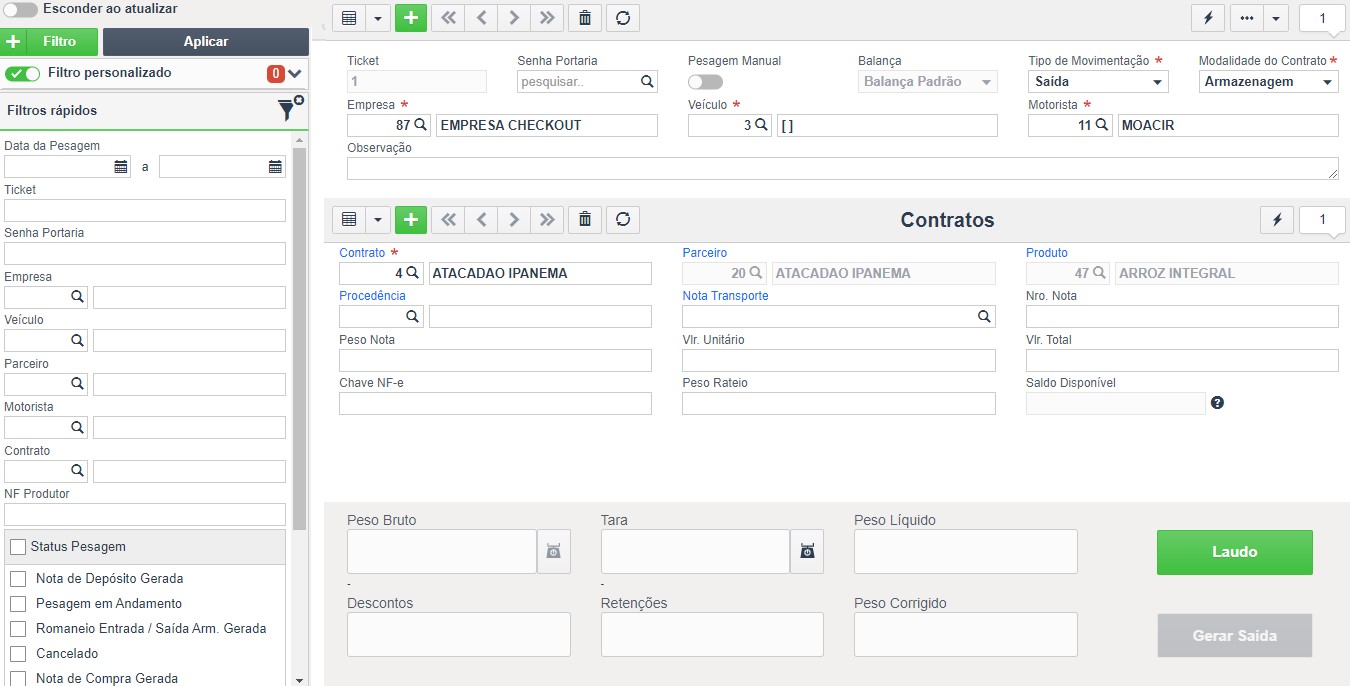Open Tipo de Movimentação dropdown
Image resolution: width=1350 pixels, height=686 pixels.
coord(1098,82)
